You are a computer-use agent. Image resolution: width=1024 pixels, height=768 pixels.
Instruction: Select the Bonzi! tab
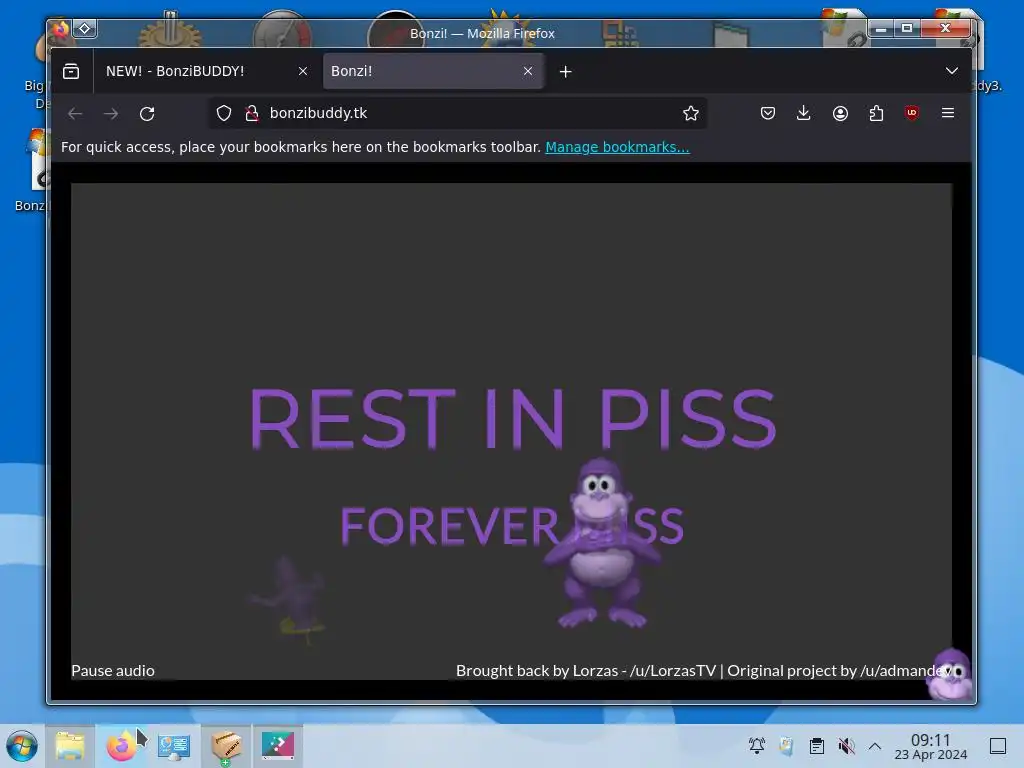433,71
